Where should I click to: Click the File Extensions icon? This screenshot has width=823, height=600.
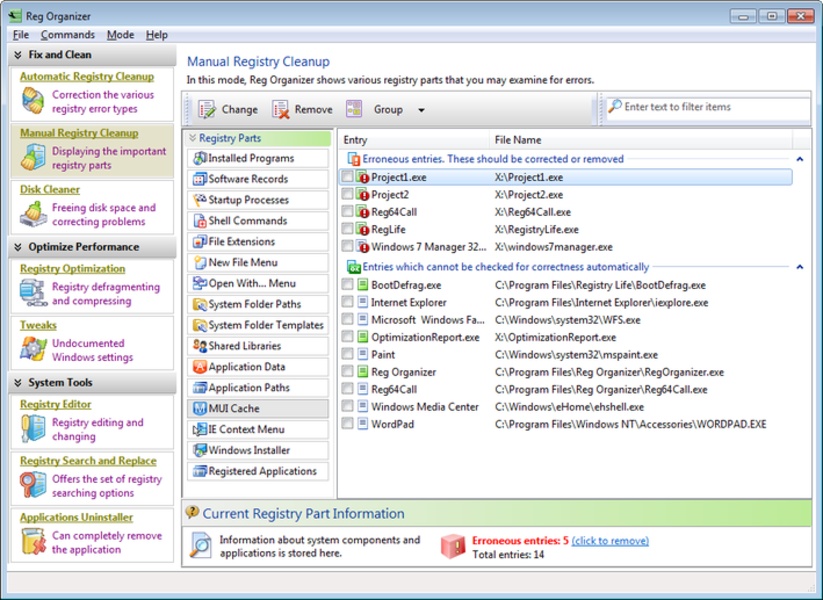click(x=199, y=241)
